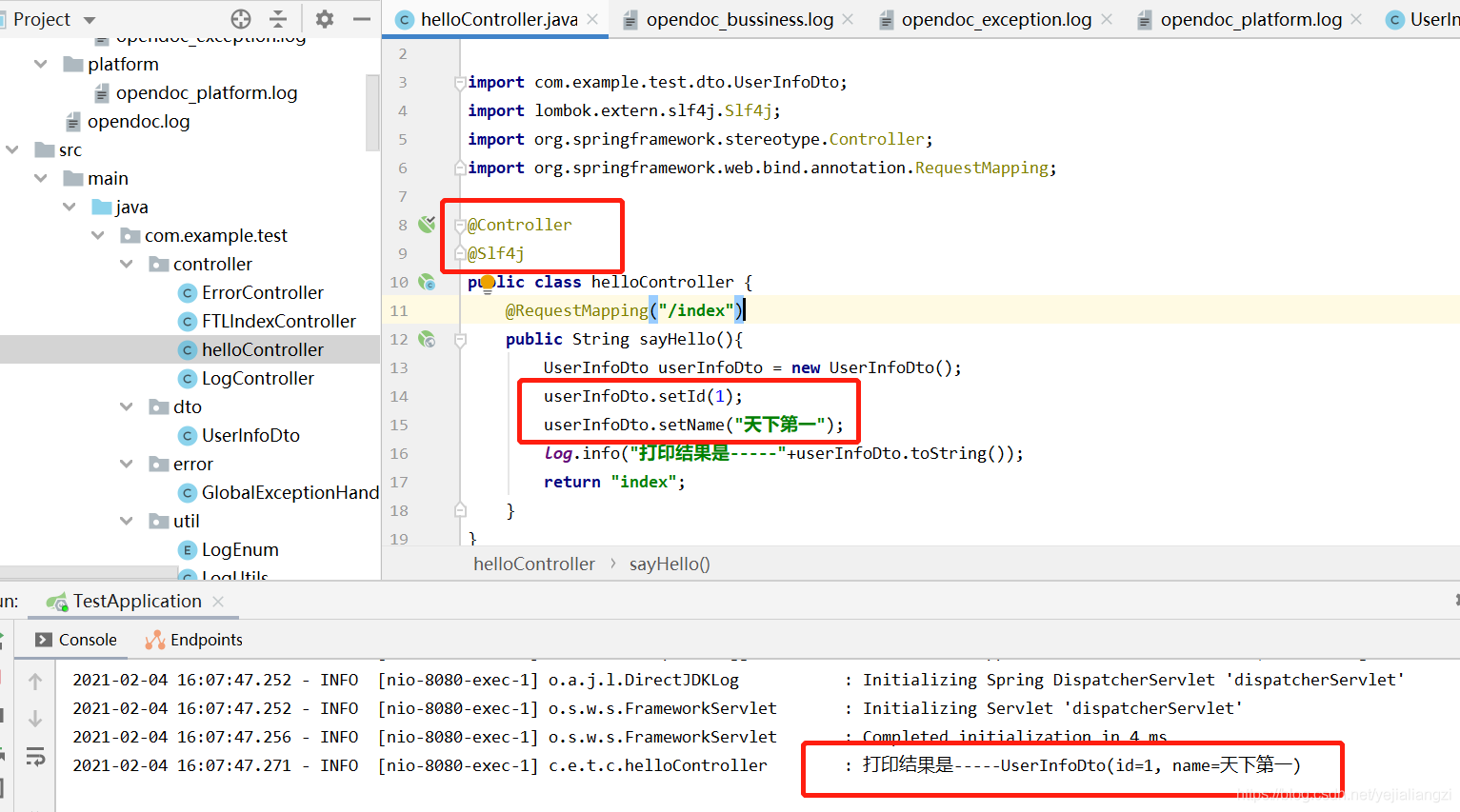
Task: Click the controller package folder icon
Action: (x=159, y=264)
